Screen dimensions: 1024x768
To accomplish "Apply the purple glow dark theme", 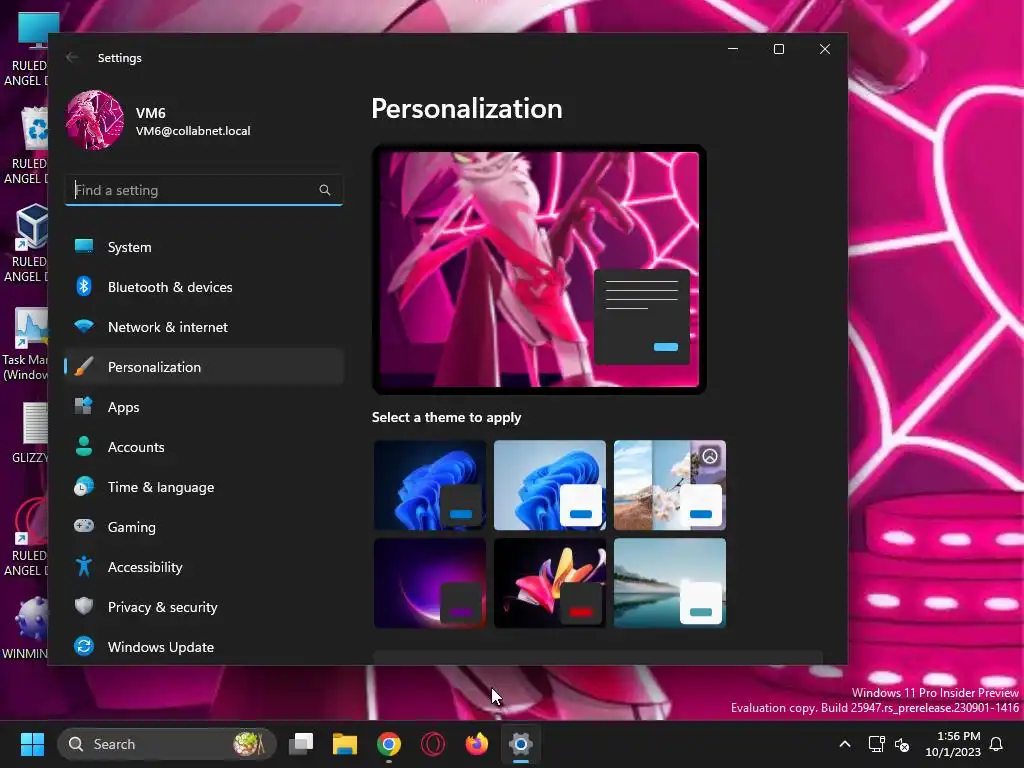I will 430,583.
